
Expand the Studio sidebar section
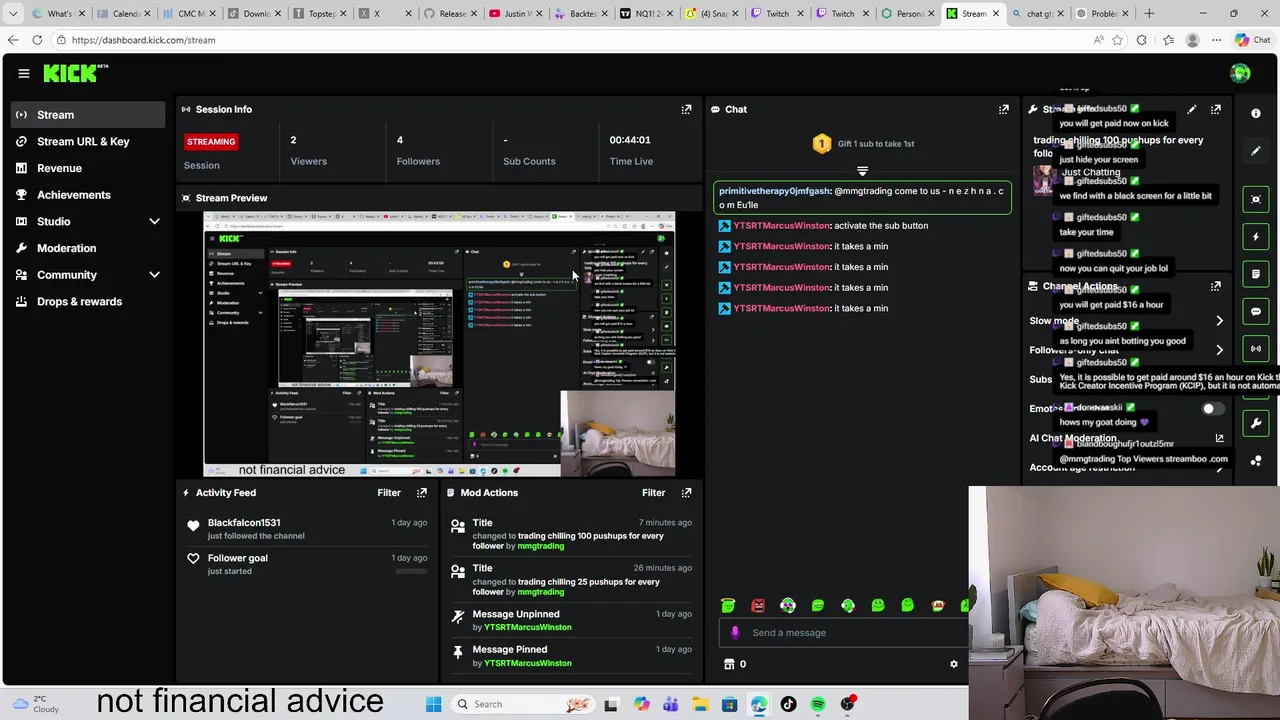tap(154, 221)
